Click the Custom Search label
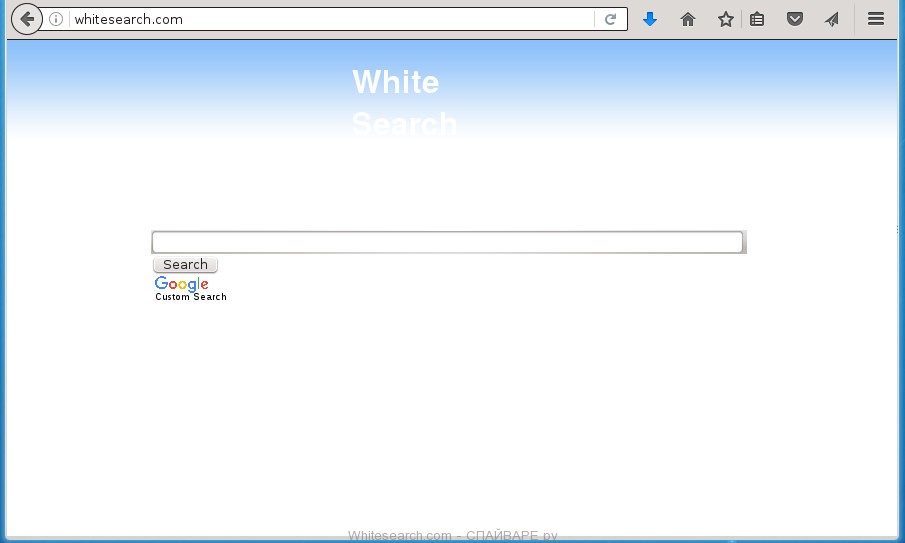 [x=191, y=297]
